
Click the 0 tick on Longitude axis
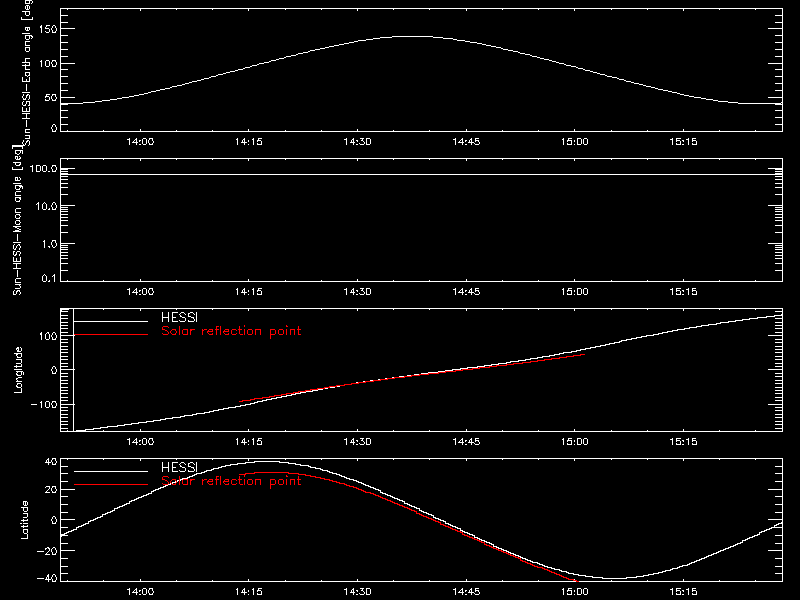(54, 370)
